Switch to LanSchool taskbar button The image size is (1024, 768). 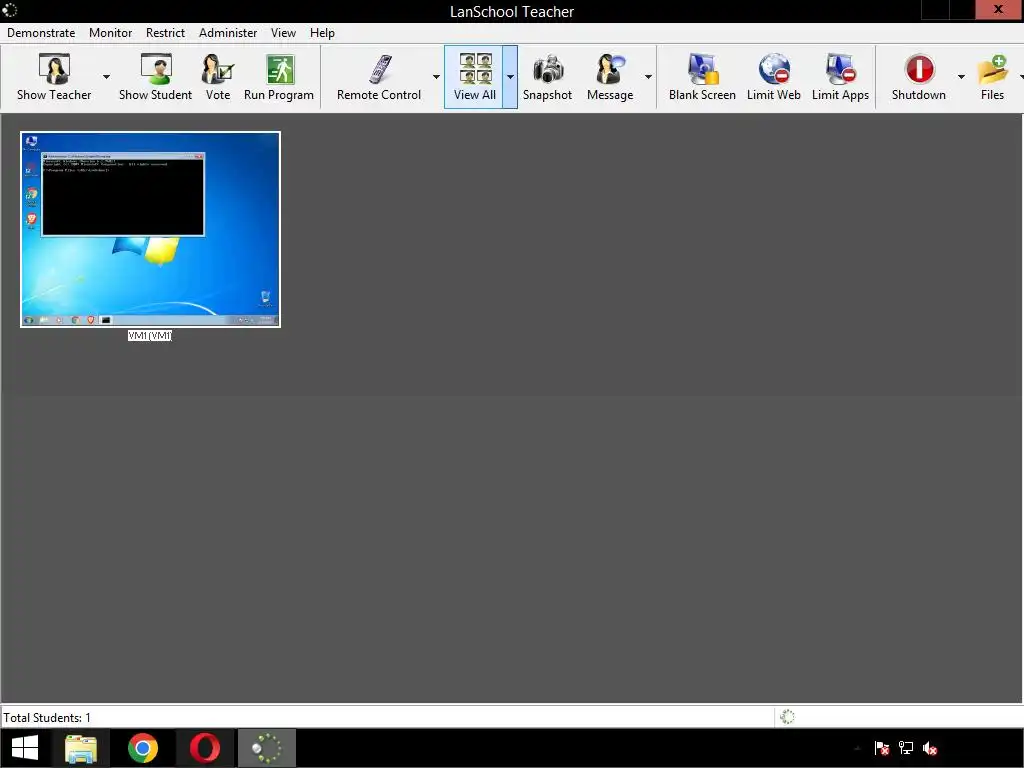tap(267, 748)
